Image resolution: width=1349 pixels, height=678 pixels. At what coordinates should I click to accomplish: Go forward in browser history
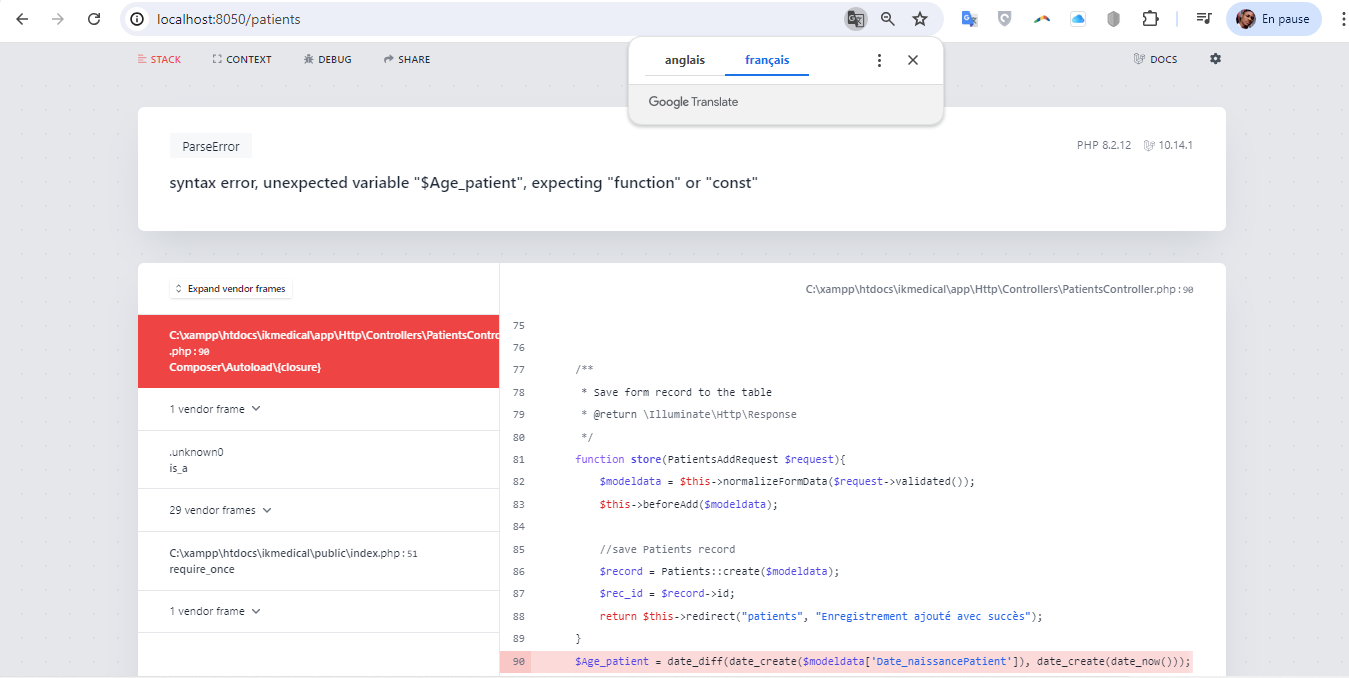pyautogui.click(x=58, y=19)
